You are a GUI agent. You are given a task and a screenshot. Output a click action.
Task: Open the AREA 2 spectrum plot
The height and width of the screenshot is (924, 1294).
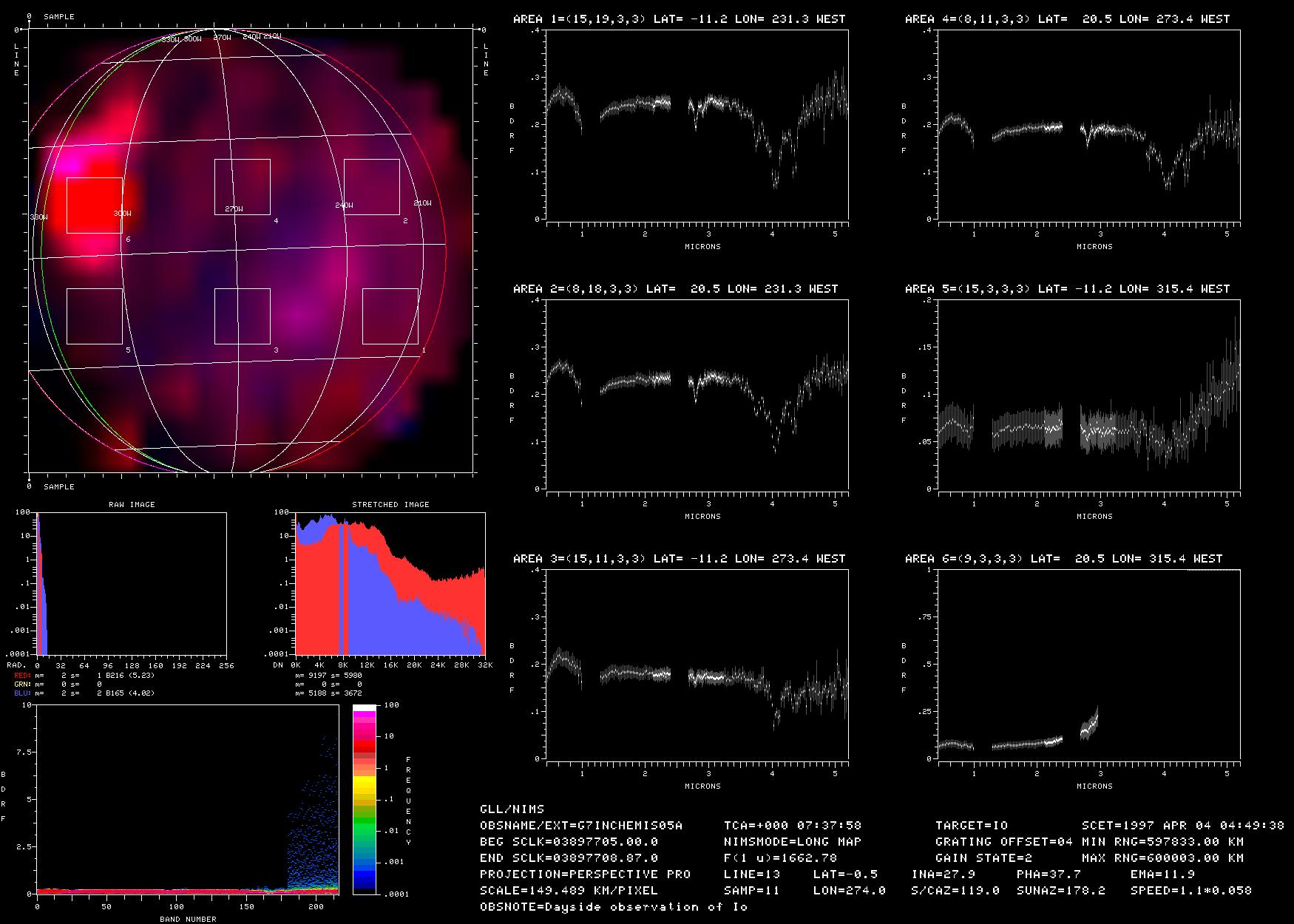click(697, 395)
